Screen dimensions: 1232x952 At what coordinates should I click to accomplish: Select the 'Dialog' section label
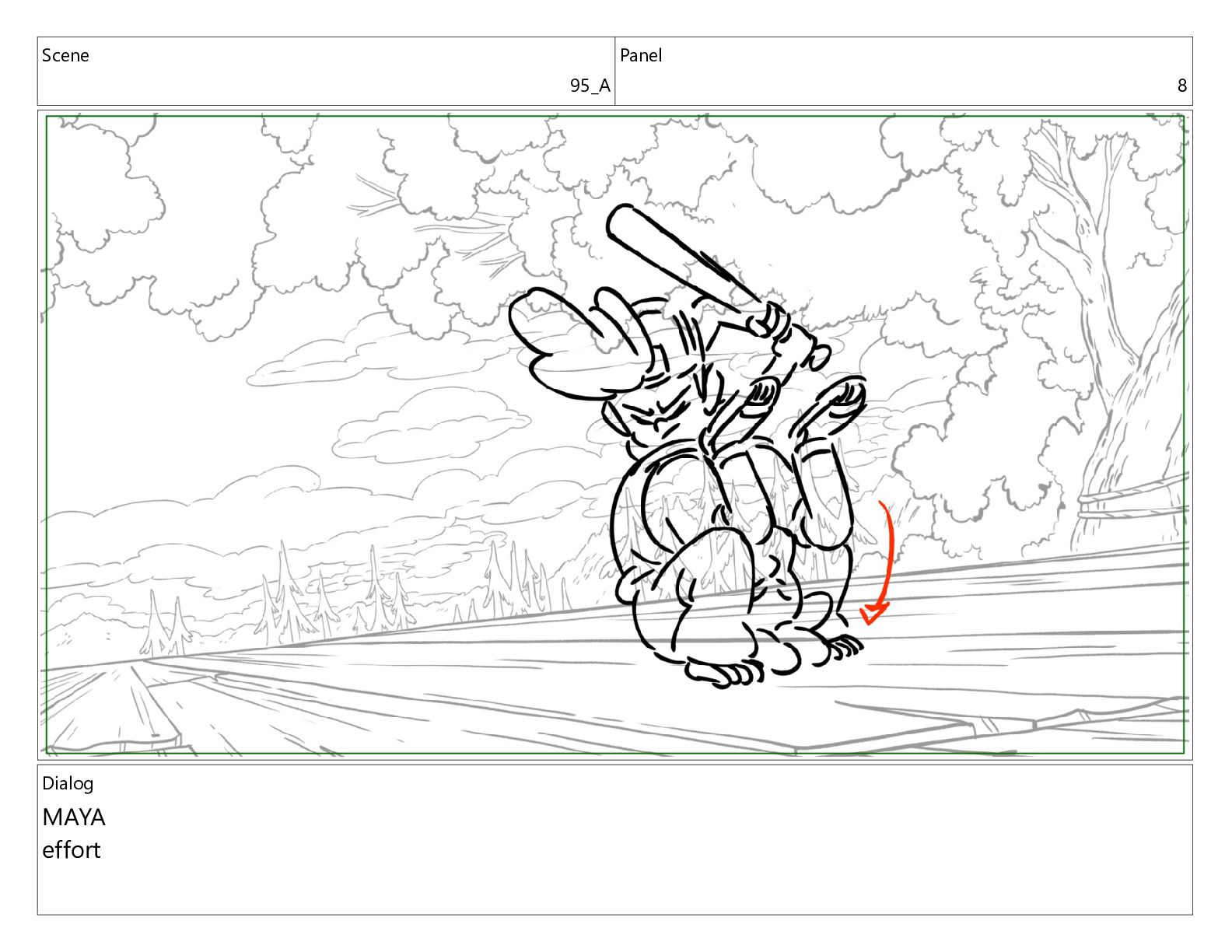(x=68, y=783)
